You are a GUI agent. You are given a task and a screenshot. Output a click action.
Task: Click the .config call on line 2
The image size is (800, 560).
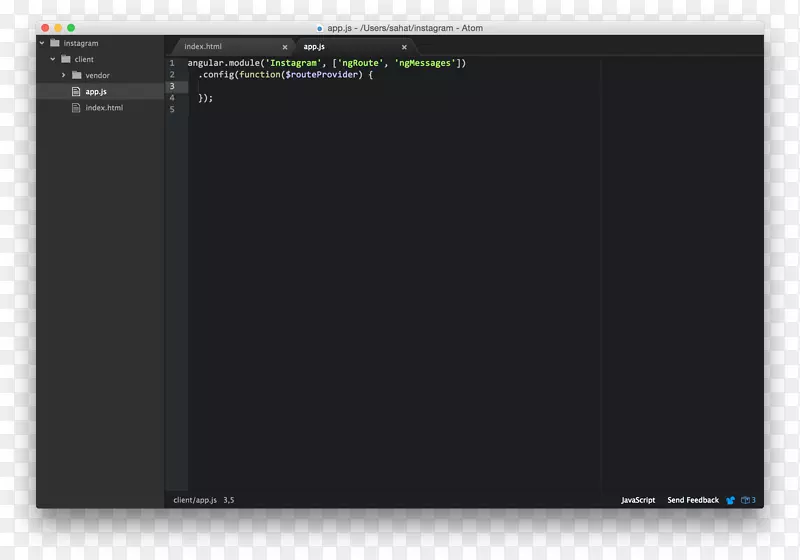[x=216, y=75]
